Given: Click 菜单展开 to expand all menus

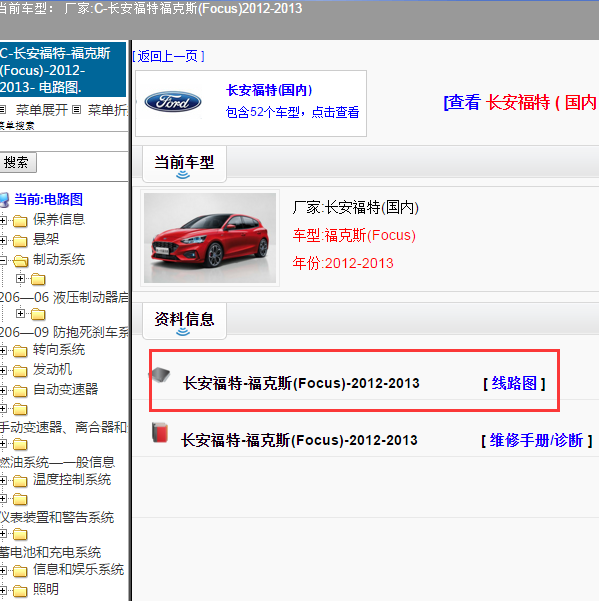Looking at the screenshot, I should click(41, 110).
